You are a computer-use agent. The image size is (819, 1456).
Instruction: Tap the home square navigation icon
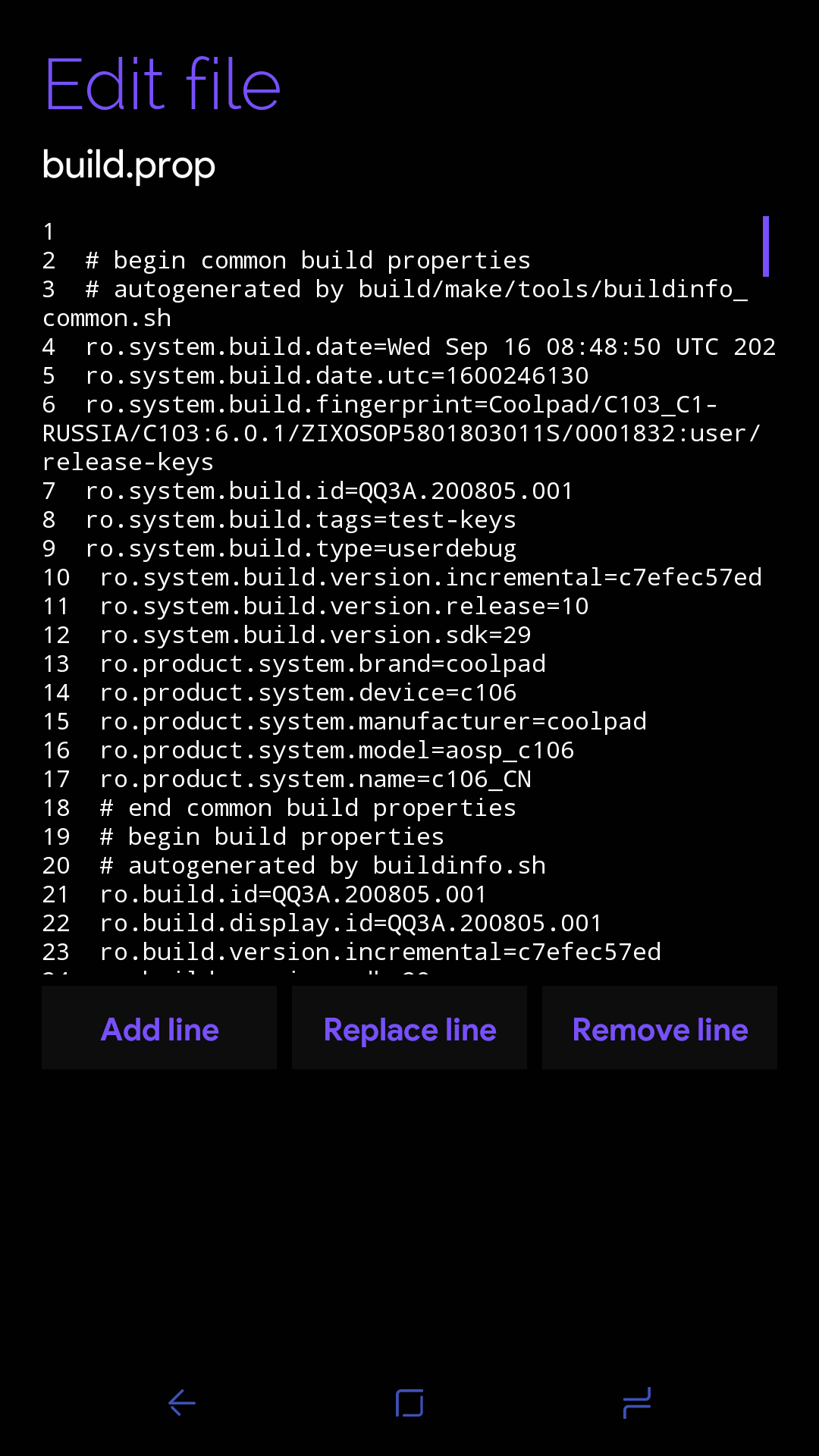click(409, 1403)
